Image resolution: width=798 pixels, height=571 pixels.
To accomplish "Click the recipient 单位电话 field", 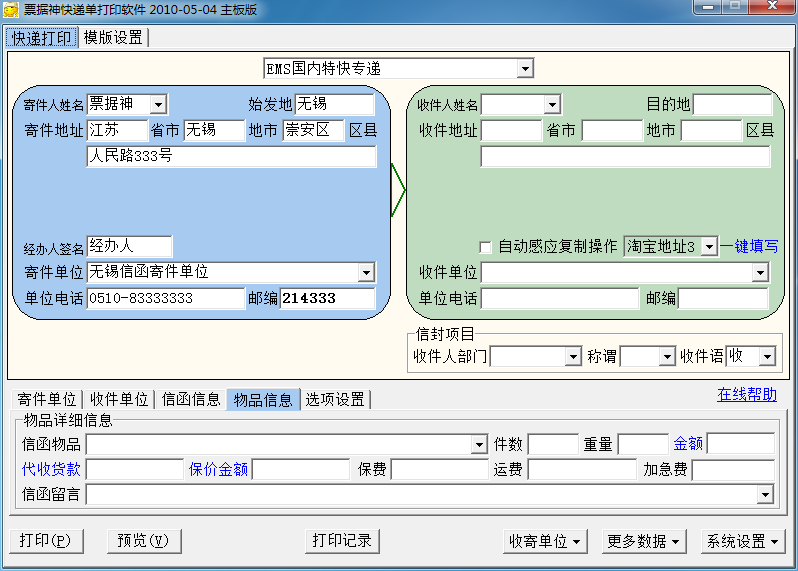I will (x=560, y=299).
